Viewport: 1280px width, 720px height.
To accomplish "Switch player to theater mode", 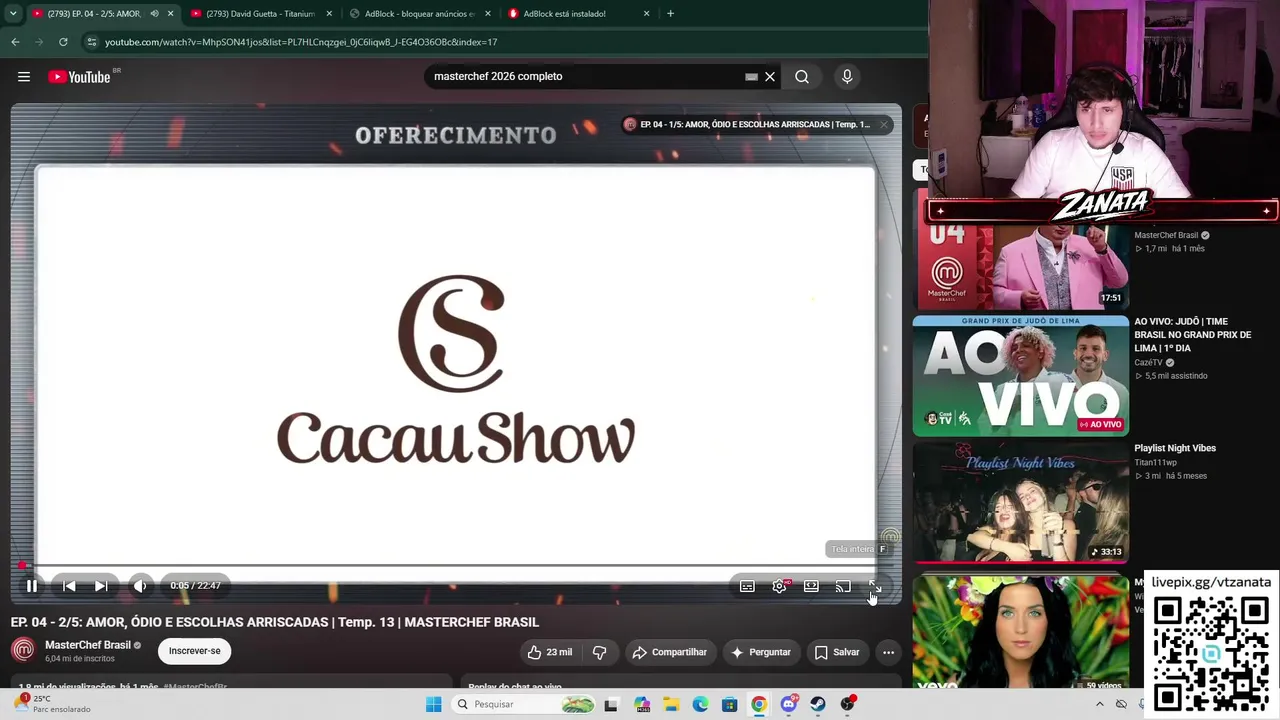I will click(811, 586).
